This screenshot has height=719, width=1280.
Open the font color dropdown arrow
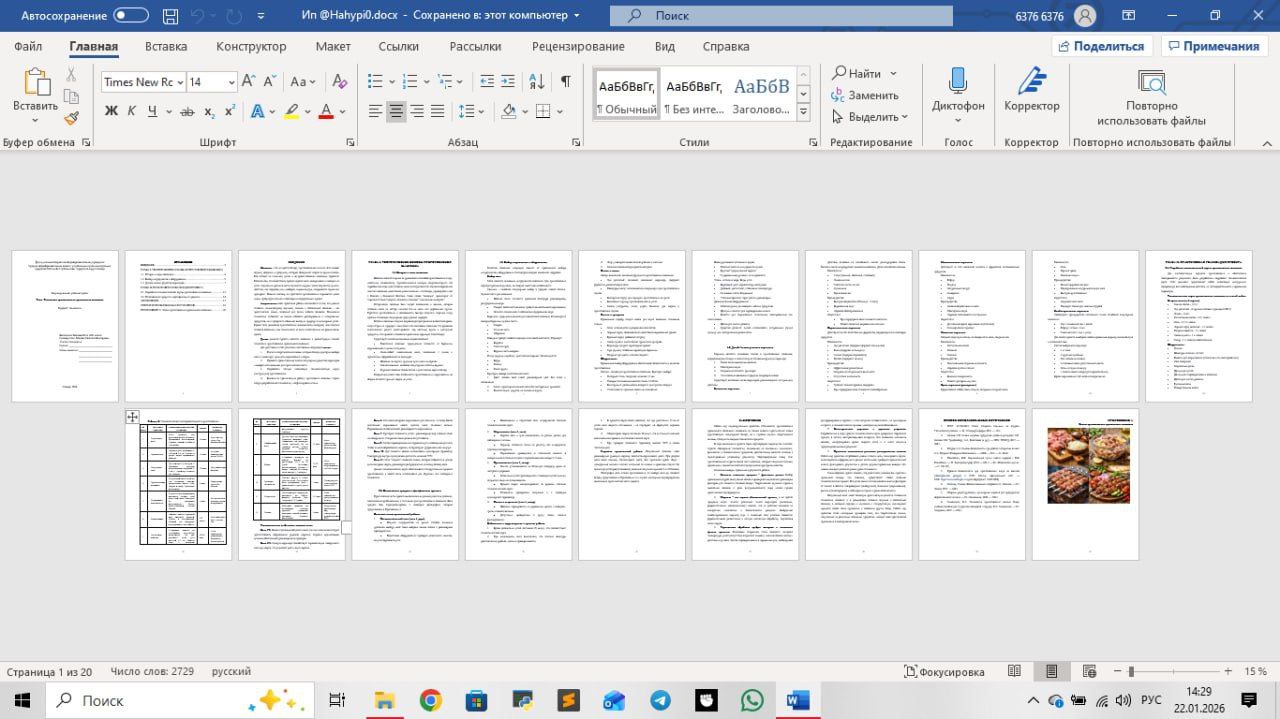(x=340, y=111)
